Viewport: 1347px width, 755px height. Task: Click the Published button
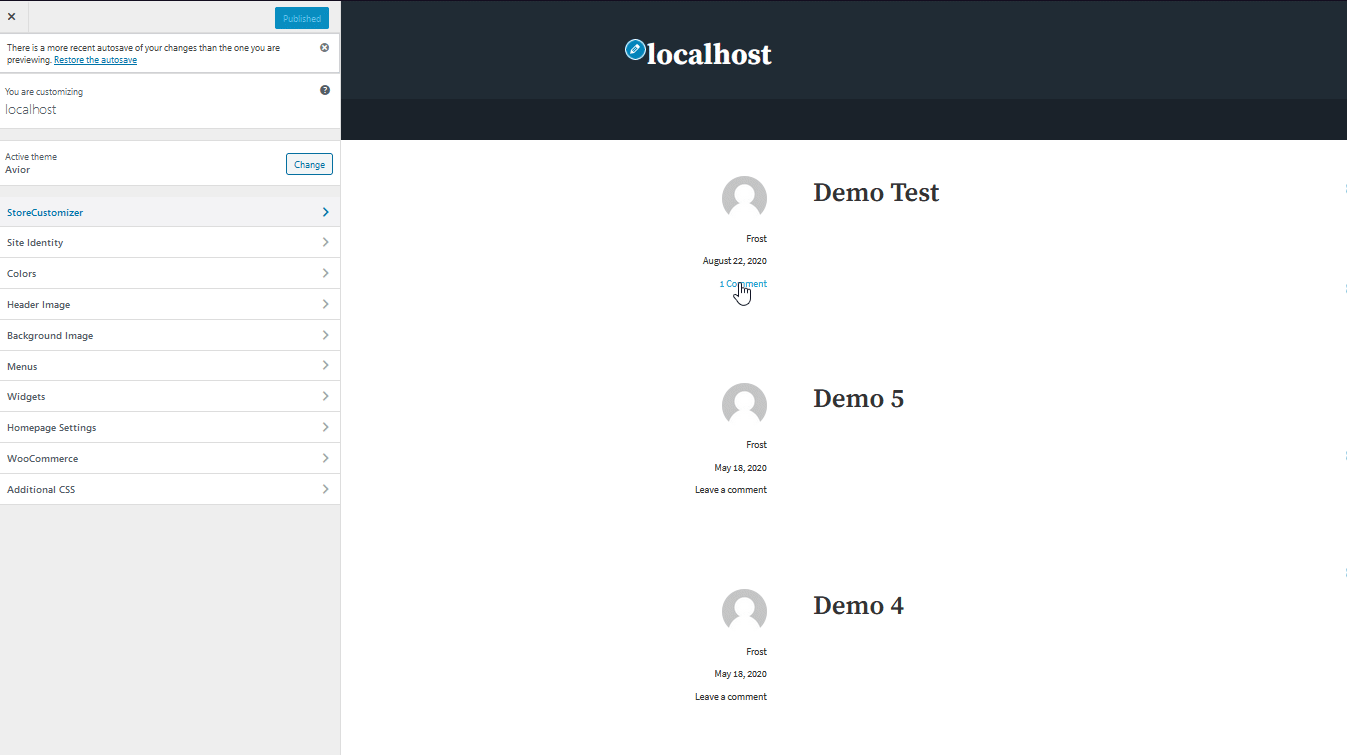(x=301, y=17)
